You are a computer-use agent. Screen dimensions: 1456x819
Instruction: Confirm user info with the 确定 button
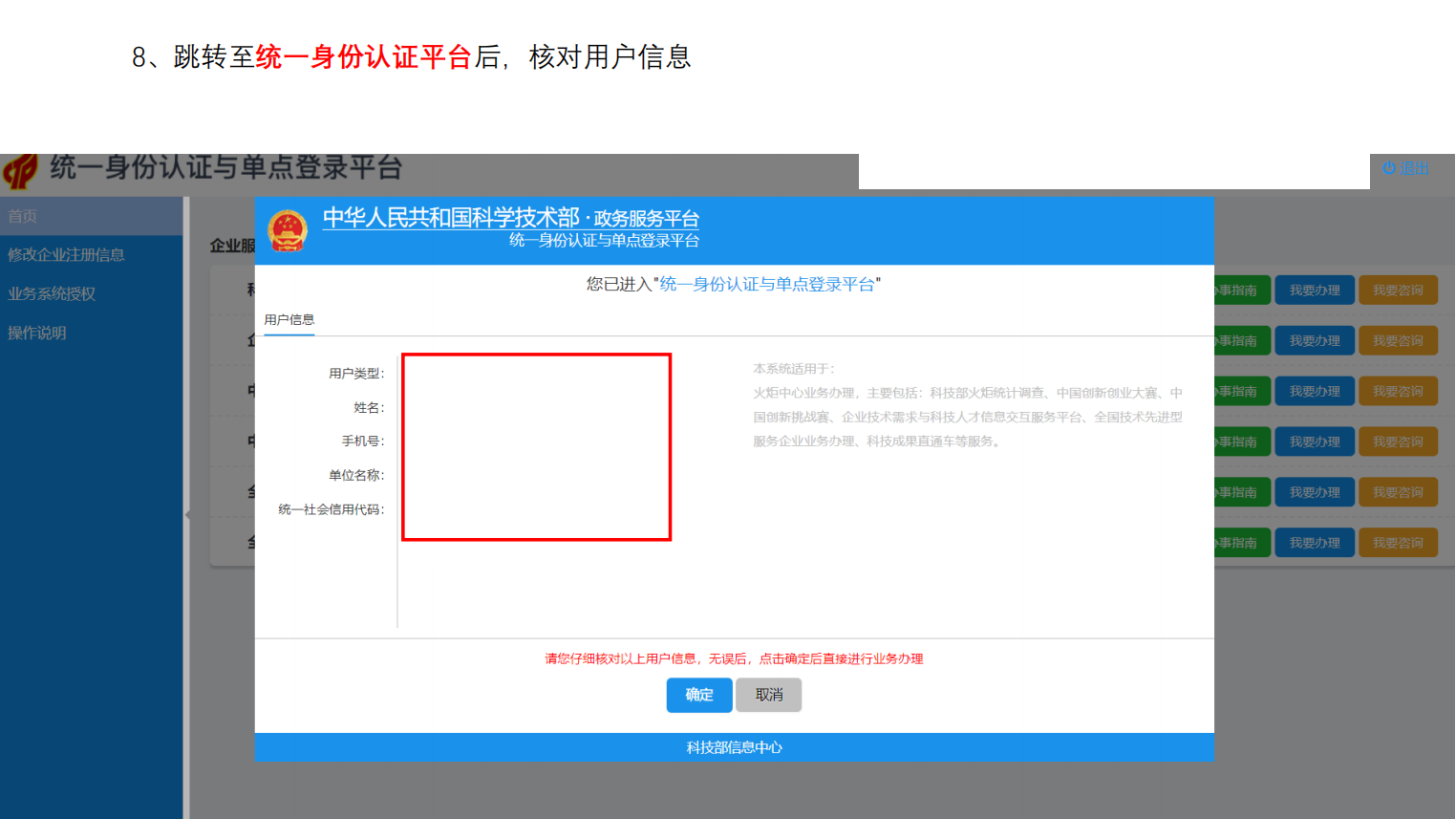click(x=699, y=695)
